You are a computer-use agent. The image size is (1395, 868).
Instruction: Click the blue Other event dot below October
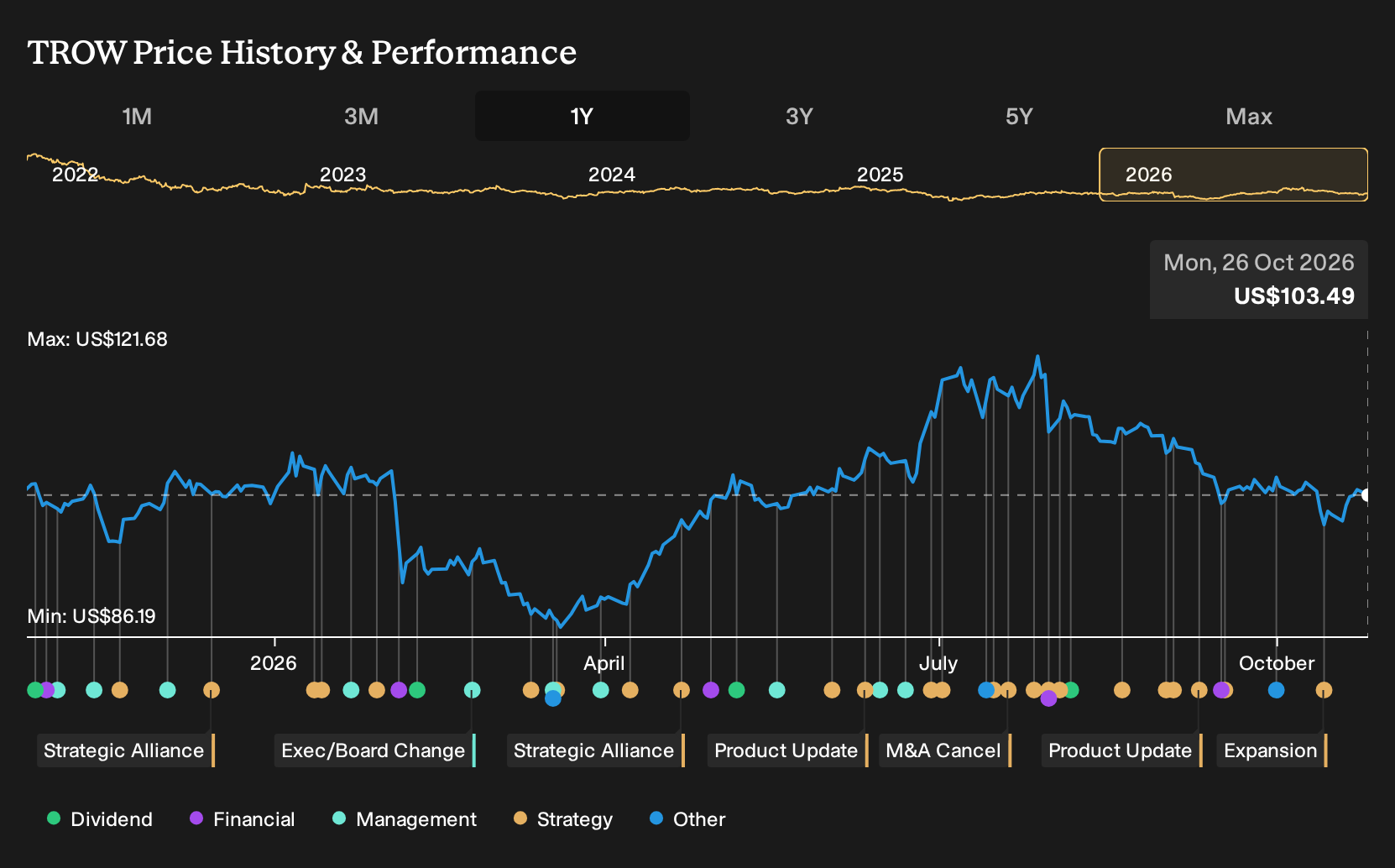tap(1276, 690)
